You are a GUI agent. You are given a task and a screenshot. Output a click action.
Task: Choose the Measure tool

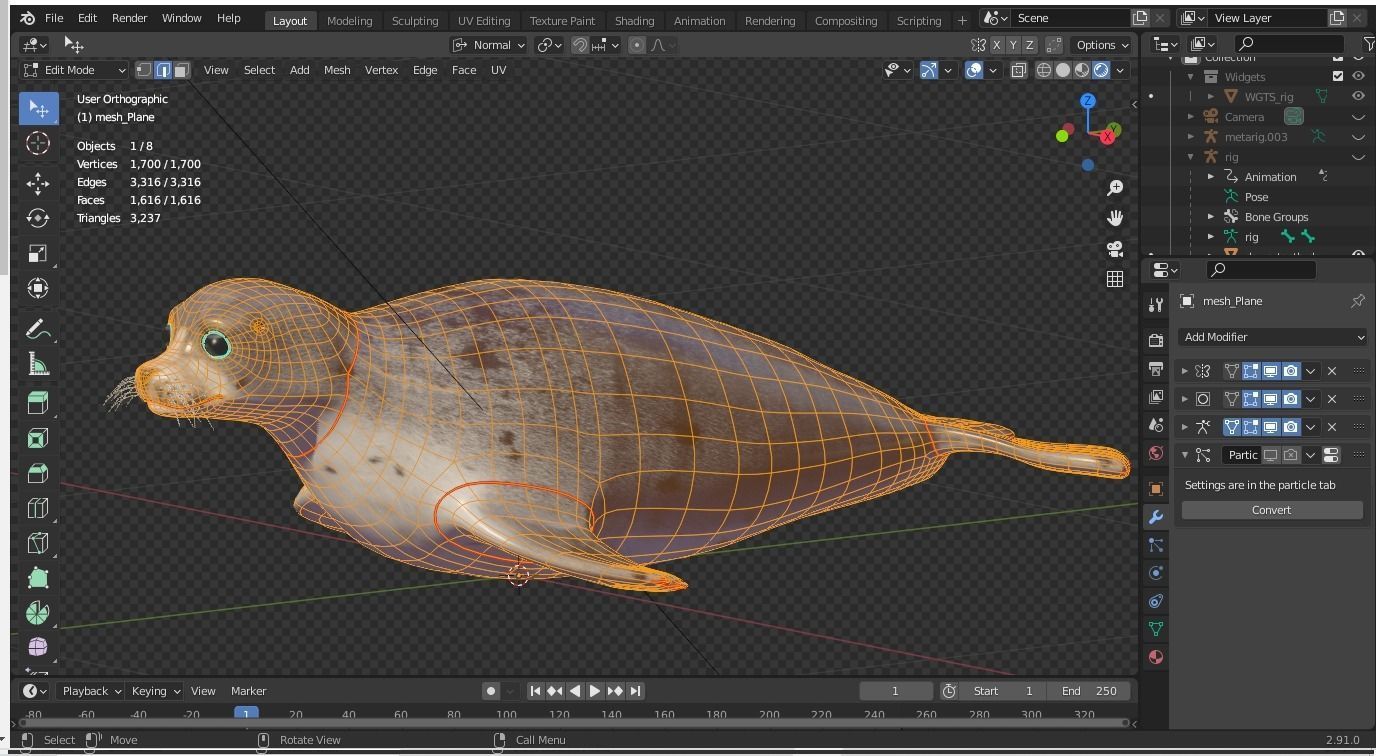click(38, 364)
